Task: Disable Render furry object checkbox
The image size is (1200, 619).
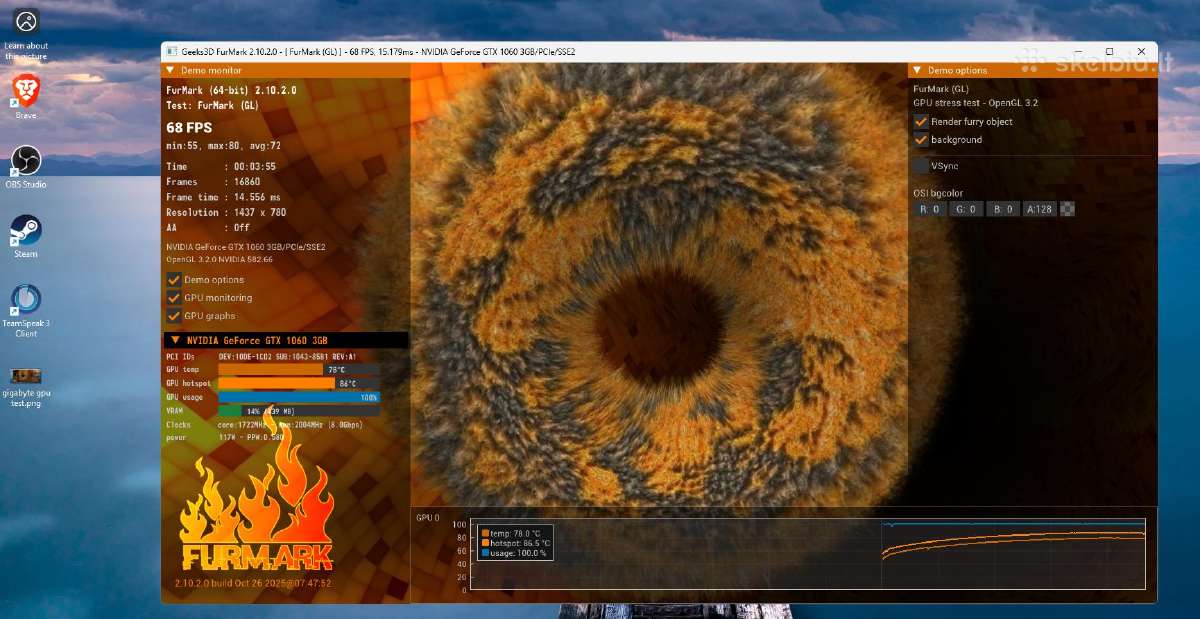Action: coord(921,121)
